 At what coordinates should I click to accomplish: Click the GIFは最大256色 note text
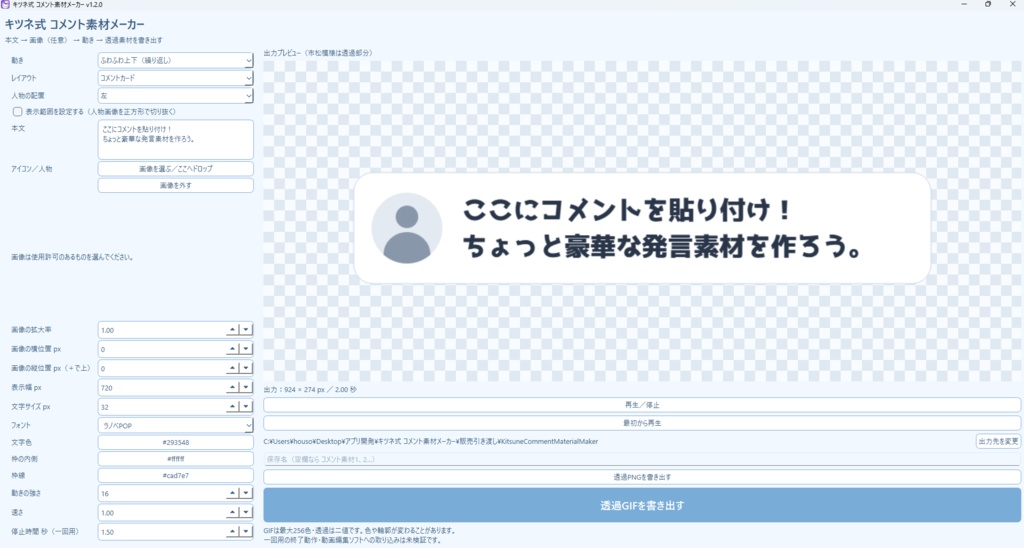pos(359,531)
